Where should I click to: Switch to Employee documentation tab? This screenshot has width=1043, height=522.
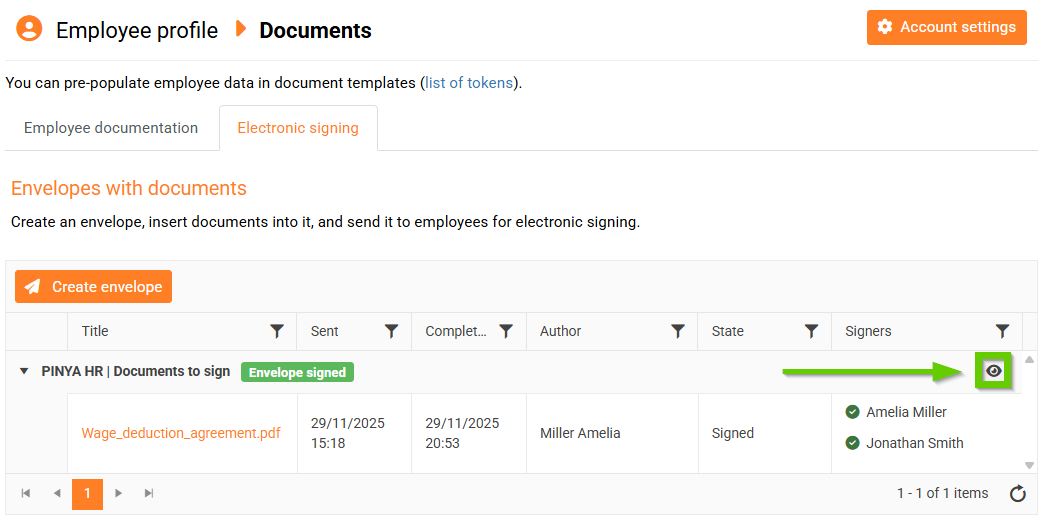click(x=111, y=128)
